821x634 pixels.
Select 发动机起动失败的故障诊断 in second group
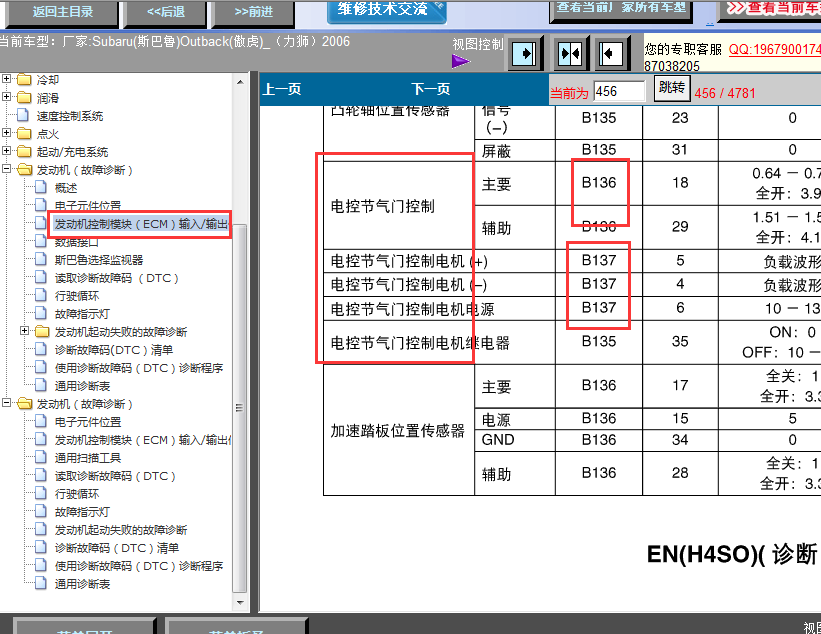[120, 530]
